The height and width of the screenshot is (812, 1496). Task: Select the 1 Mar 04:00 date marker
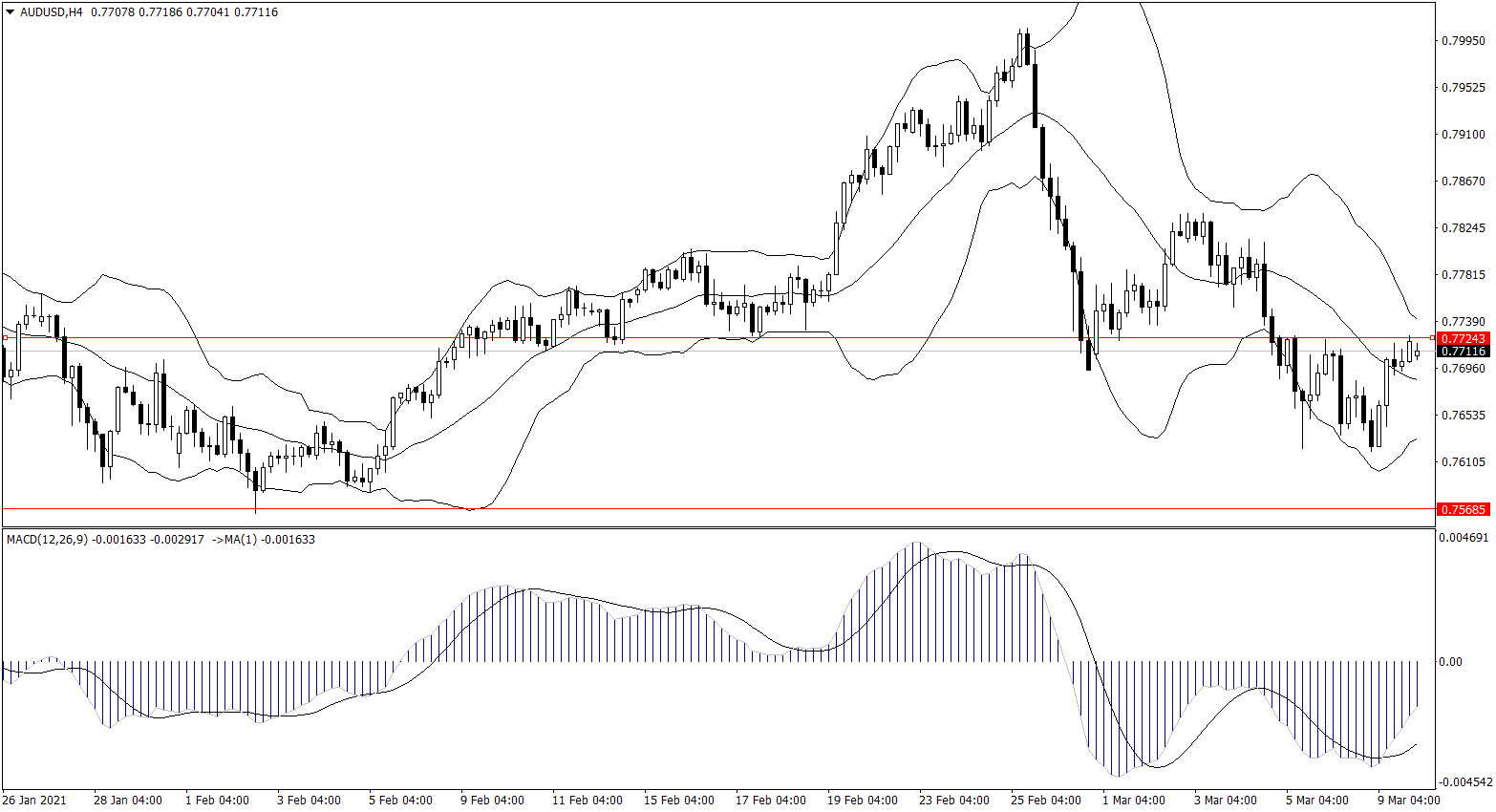tap(1134, 800)
